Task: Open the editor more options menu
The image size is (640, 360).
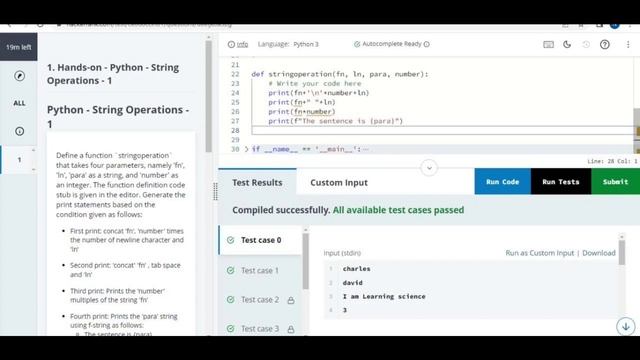Action: 628,44
